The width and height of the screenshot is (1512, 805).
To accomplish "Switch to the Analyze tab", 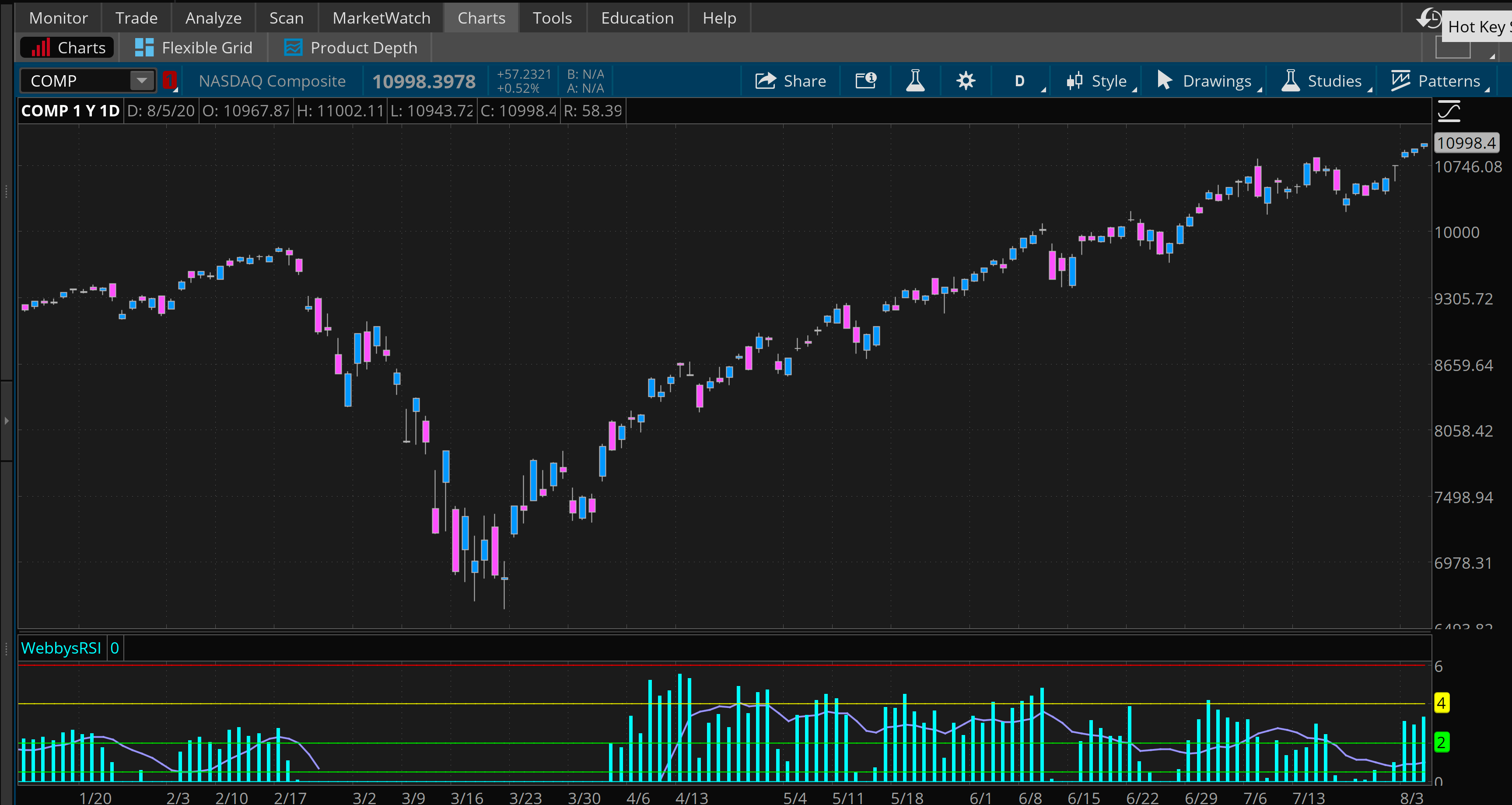I will [213, 17].
